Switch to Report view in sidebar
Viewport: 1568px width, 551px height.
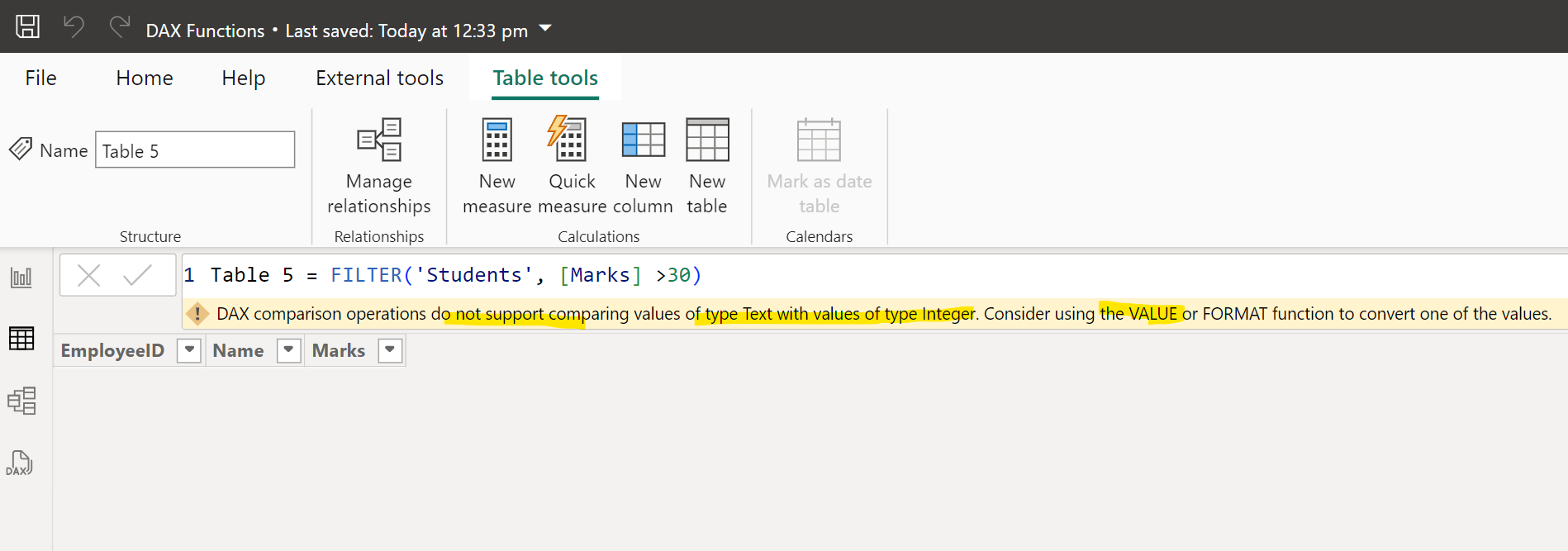click(x=21, y=278)
